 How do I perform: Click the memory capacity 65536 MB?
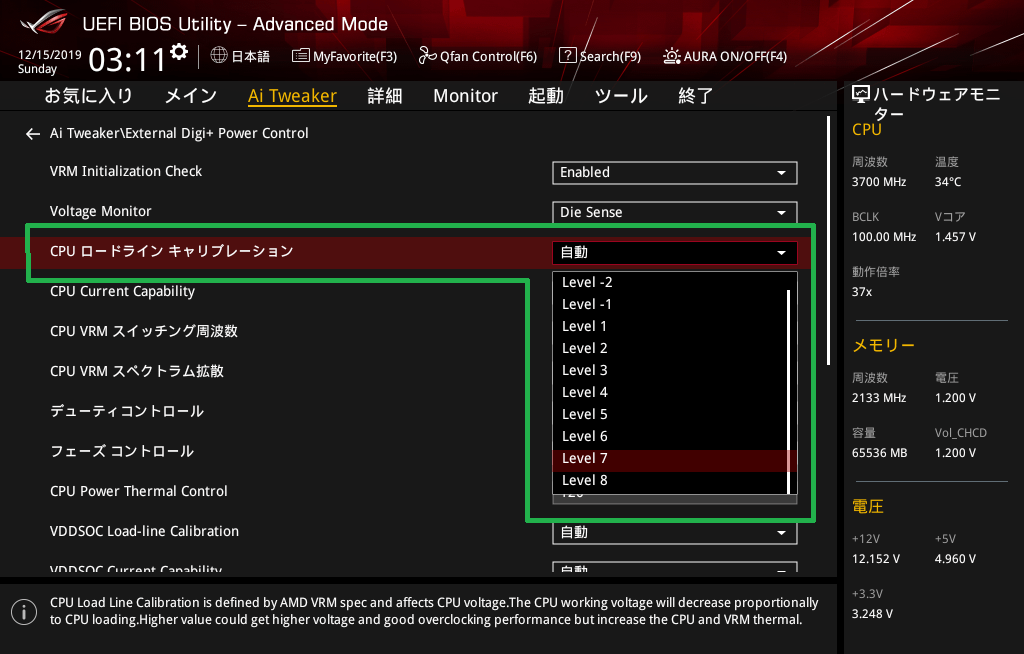point(880,453)
